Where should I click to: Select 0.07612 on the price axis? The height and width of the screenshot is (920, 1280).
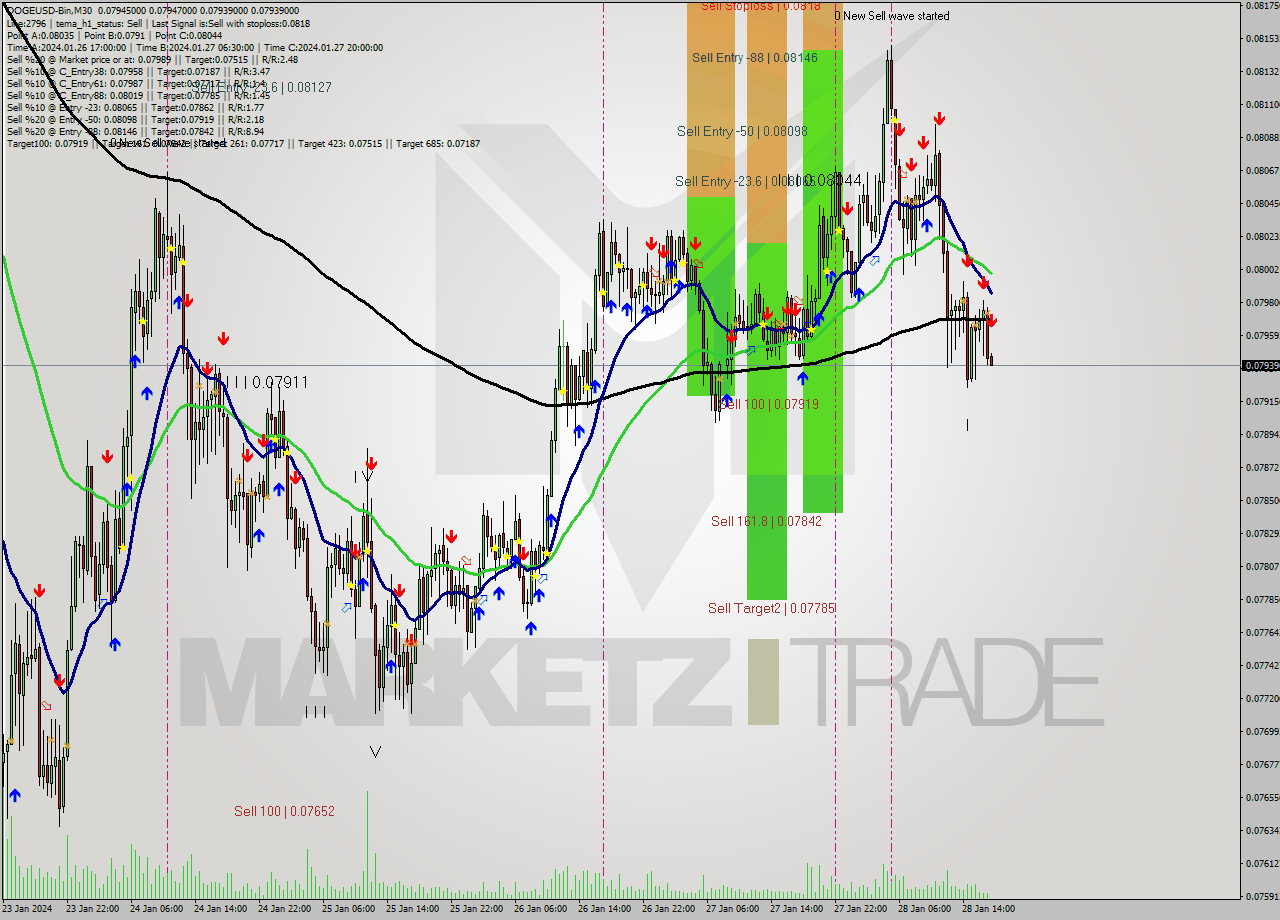[x=1262, y=863]
